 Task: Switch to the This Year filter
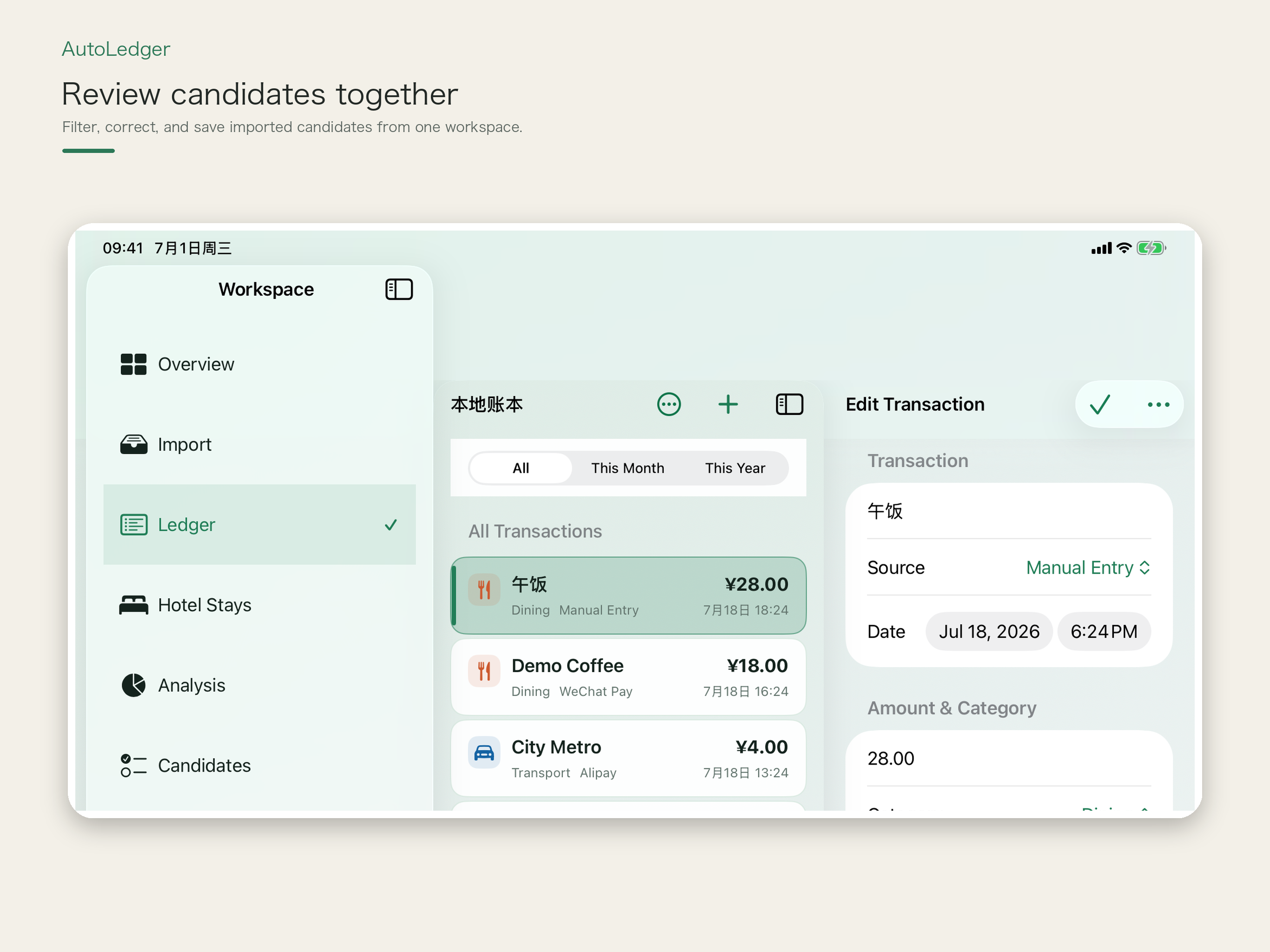(735, 468)
